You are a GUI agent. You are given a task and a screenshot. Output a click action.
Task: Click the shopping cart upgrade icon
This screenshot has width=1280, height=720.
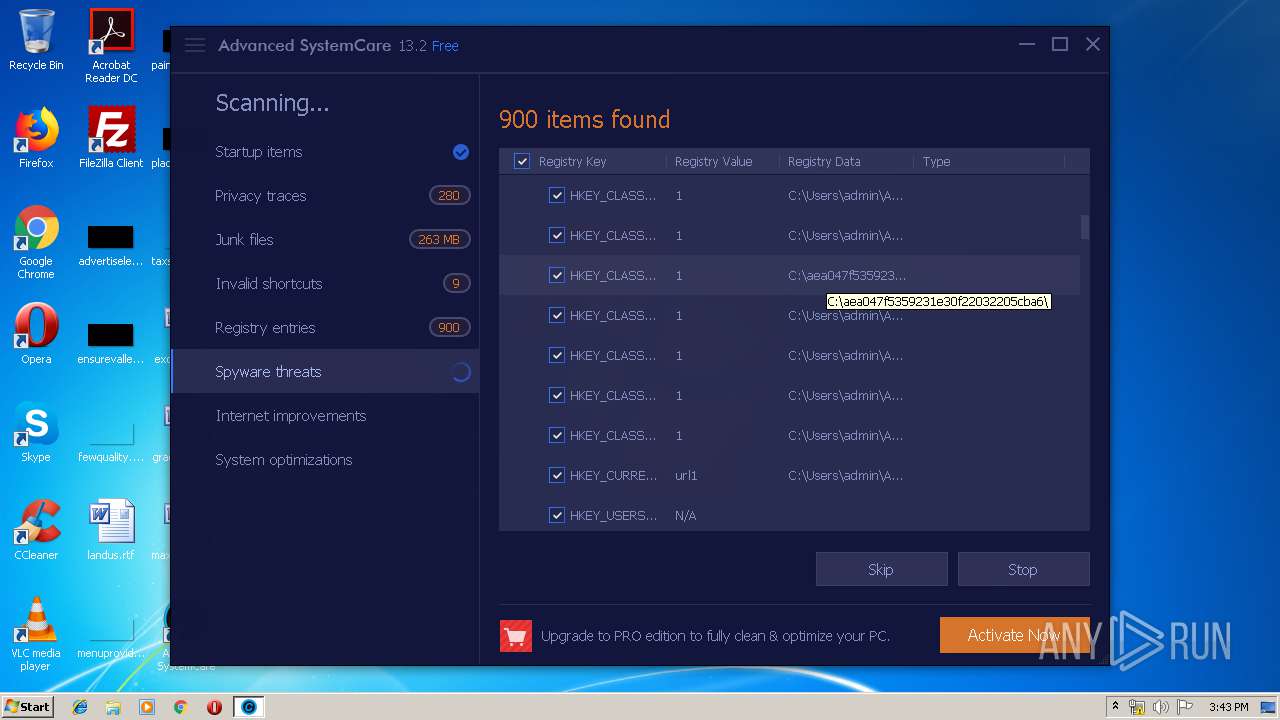[515, 636]
